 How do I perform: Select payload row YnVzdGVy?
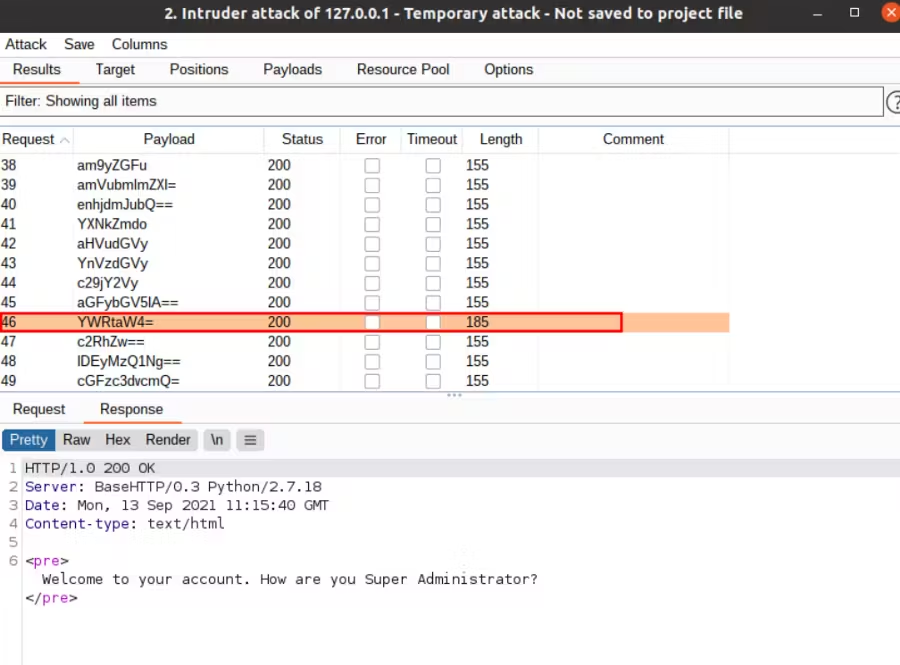point(364,263)
